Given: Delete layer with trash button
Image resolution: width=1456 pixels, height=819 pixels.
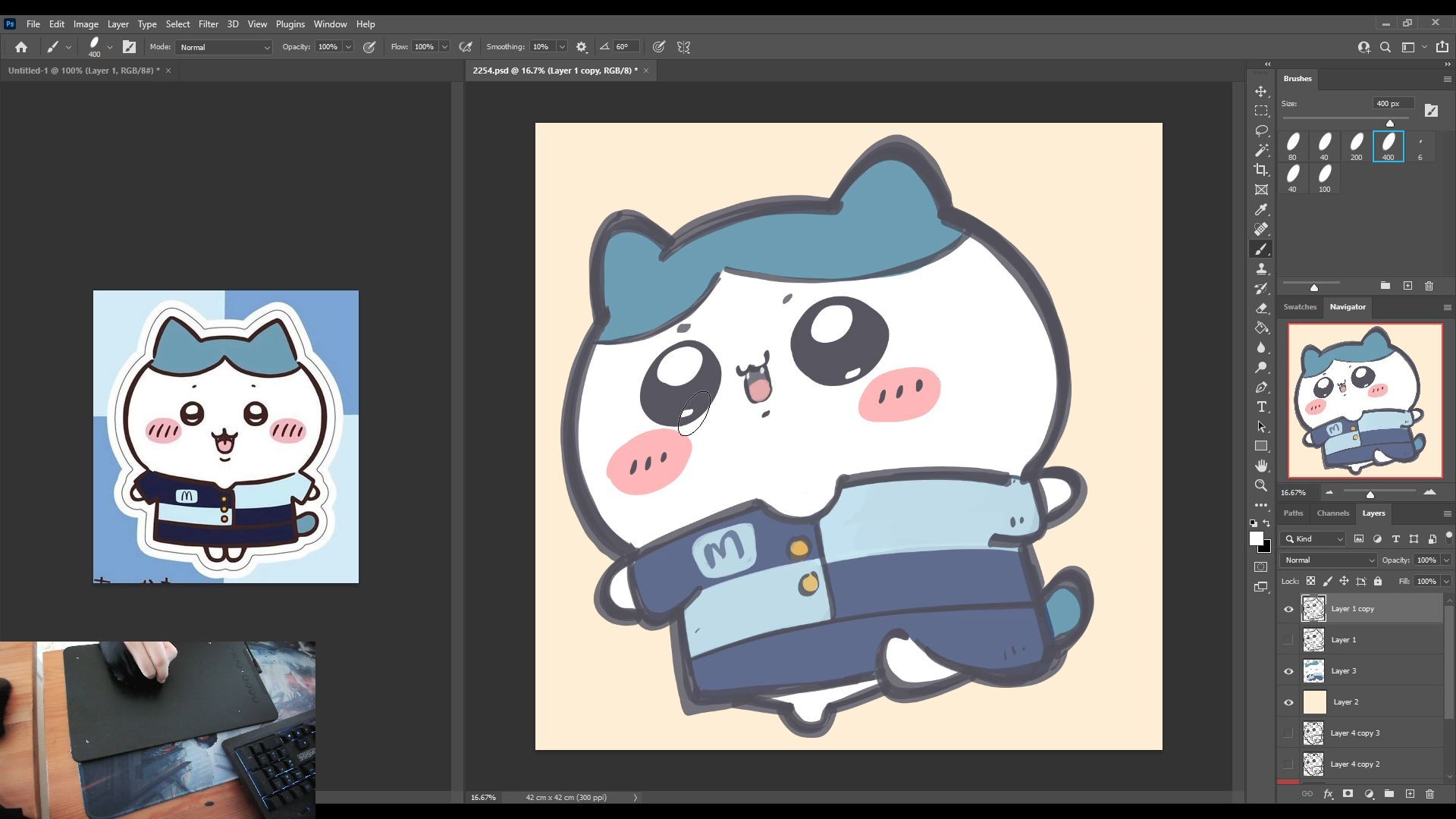Looking at the screenshot, I should click(1430, 794).
